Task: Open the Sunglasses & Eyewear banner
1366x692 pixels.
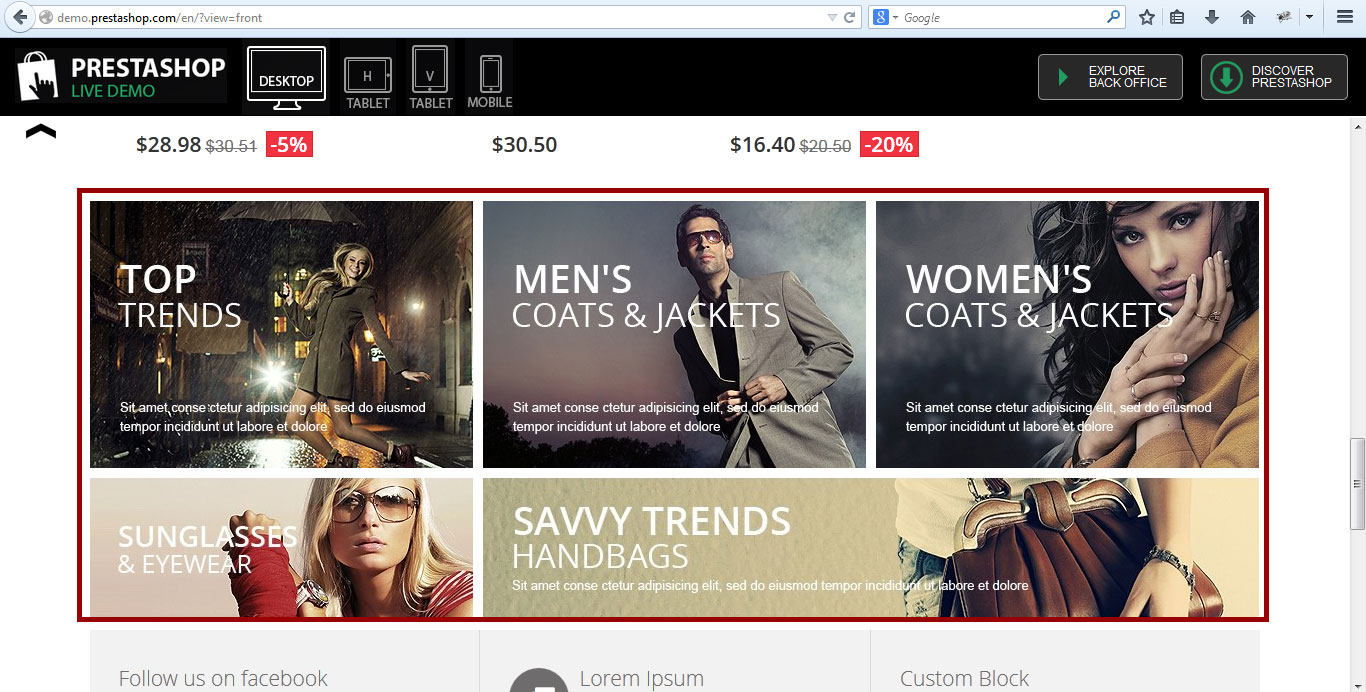Action: click(281, 547)
